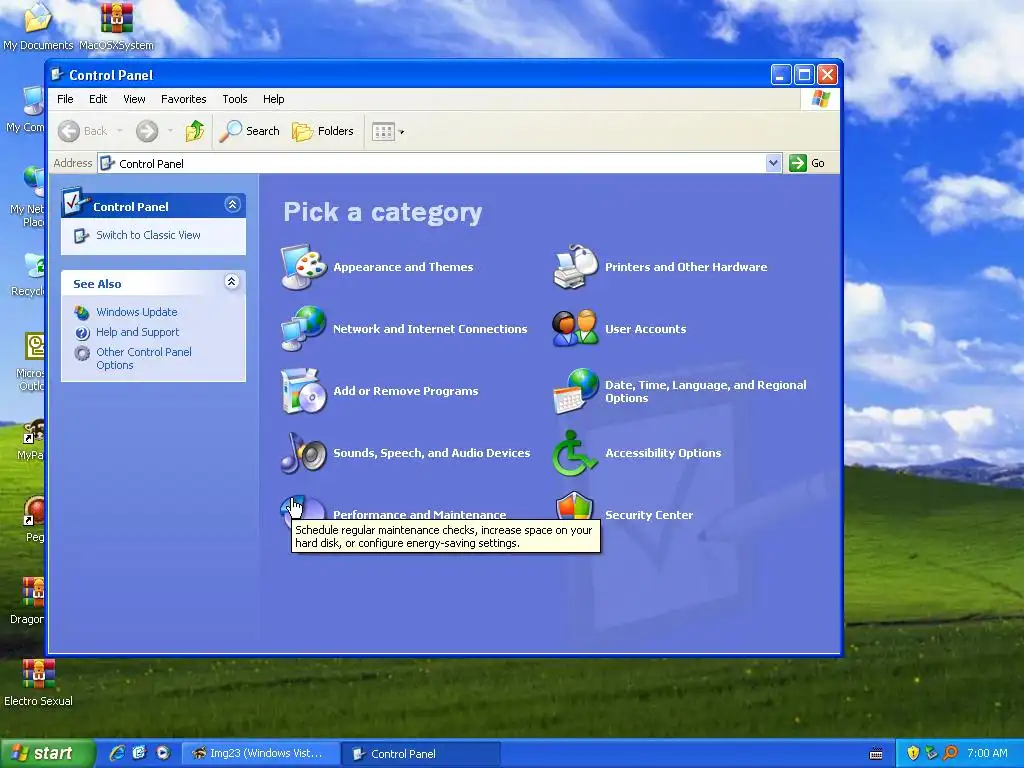Viewport: 1024px width, 768px height.
Task: Expand the Forward history dropdown arrow
Action: pyautogui.click(x=170, y=131)
